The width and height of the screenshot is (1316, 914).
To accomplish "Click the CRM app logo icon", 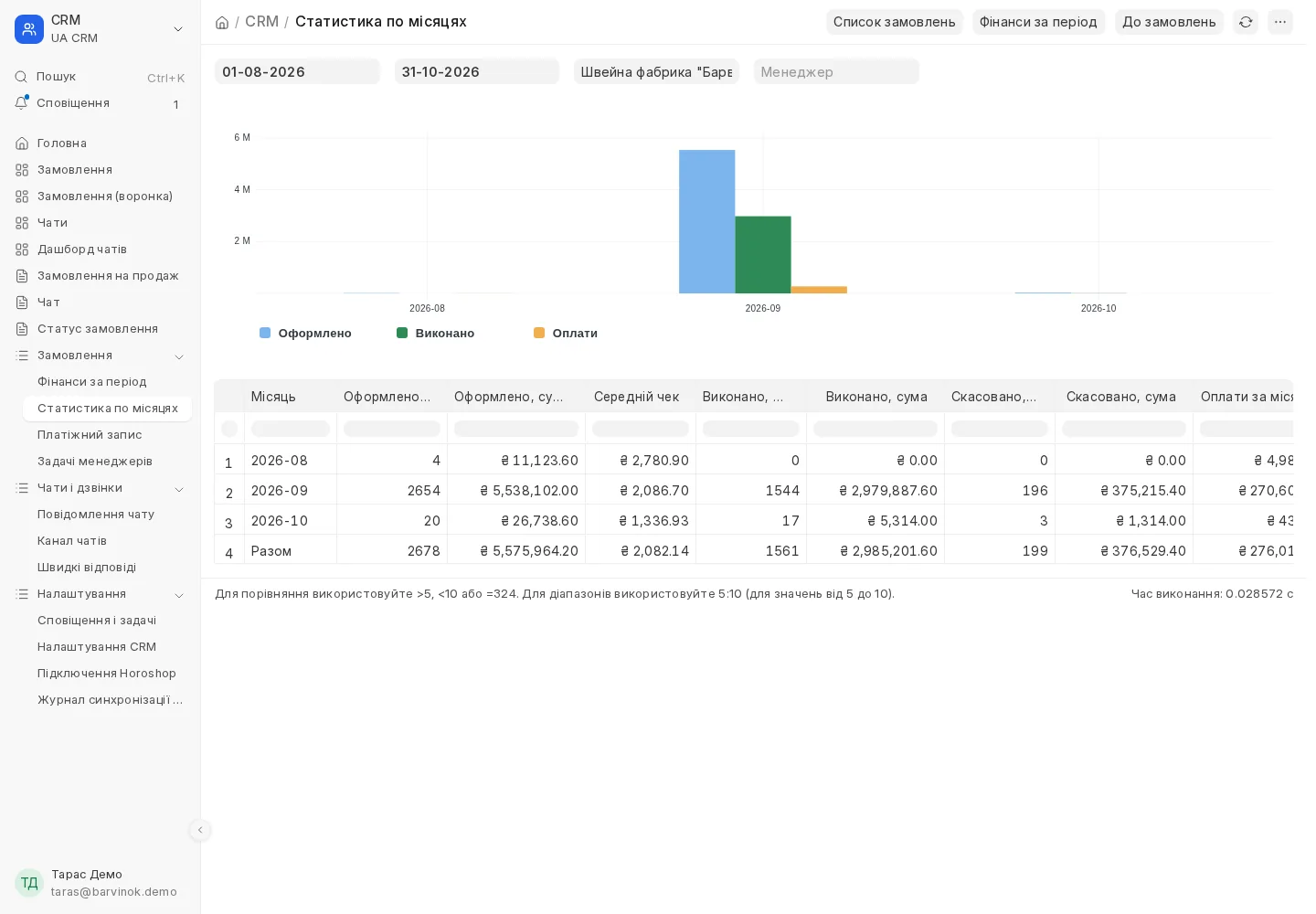I will click(x=29, y=29).
